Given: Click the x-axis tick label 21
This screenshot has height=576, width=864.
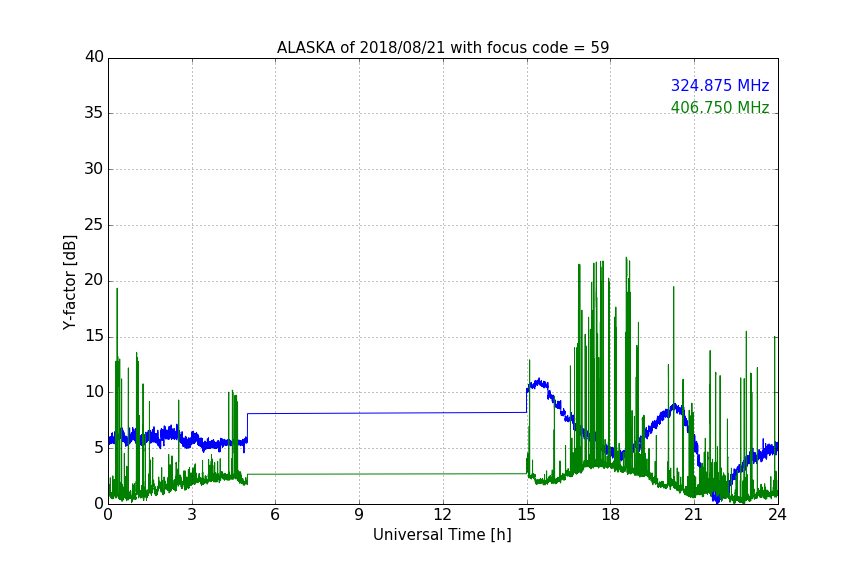Looking at the screenshot, I should pyautogui.click(x=694, y=515).
